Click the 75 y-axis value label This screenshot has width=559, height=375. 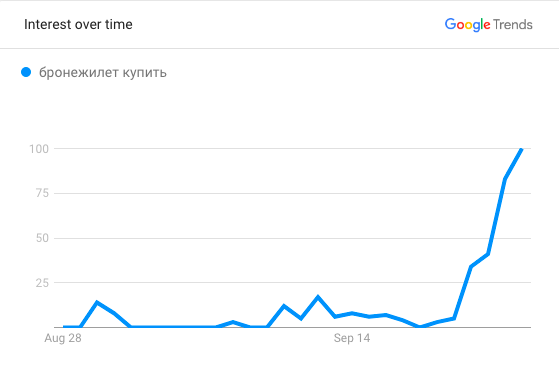42,193
